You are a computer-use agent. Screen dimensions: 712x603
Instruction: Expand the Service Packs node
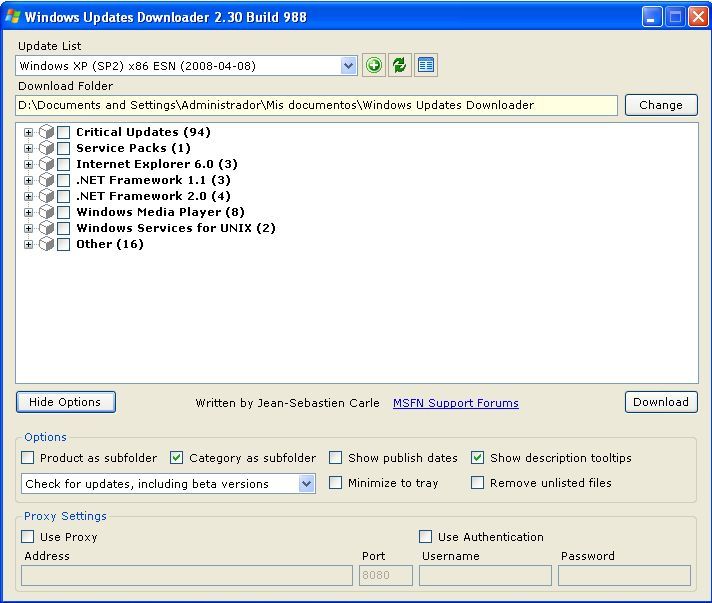click(x=29, y=148)
